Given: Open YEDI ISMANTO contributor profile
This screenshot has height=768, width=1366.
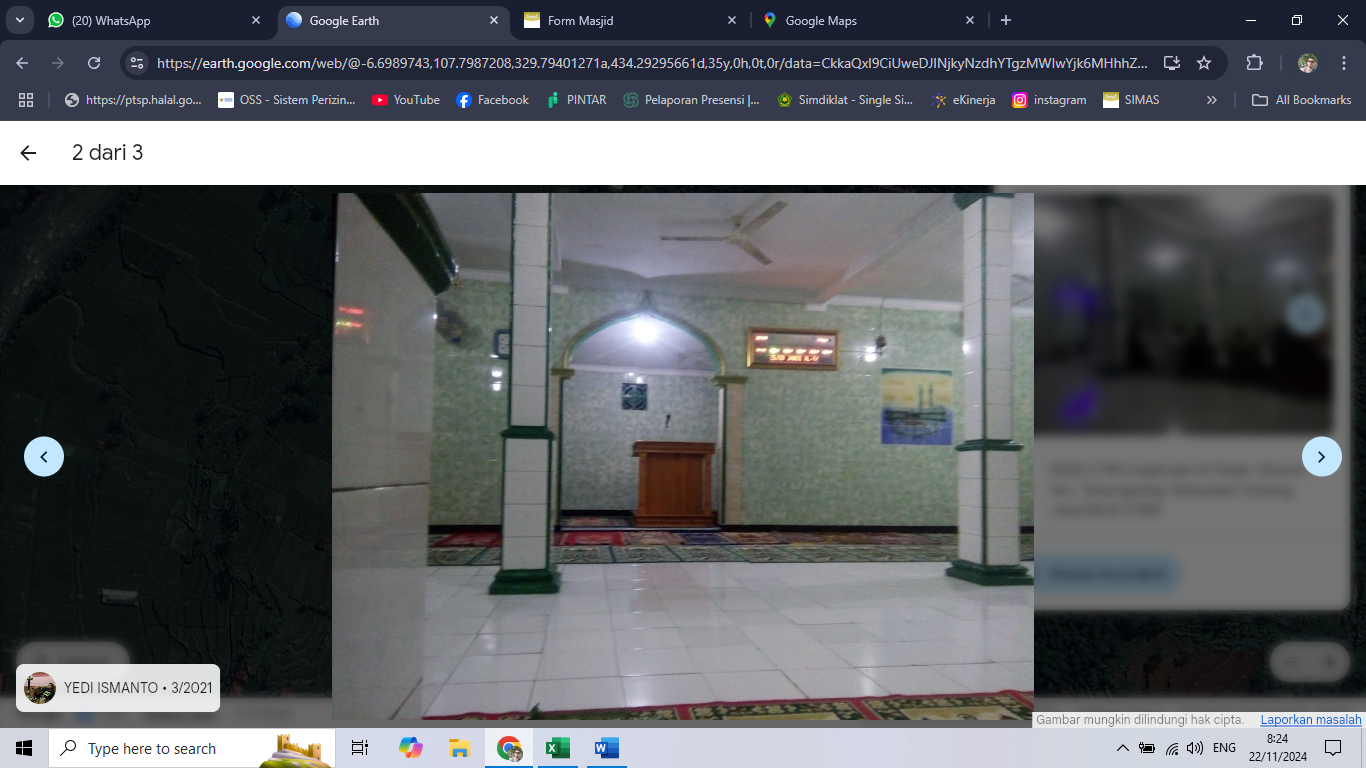Looking at the screenshot, I should click(x=118, y=688).
